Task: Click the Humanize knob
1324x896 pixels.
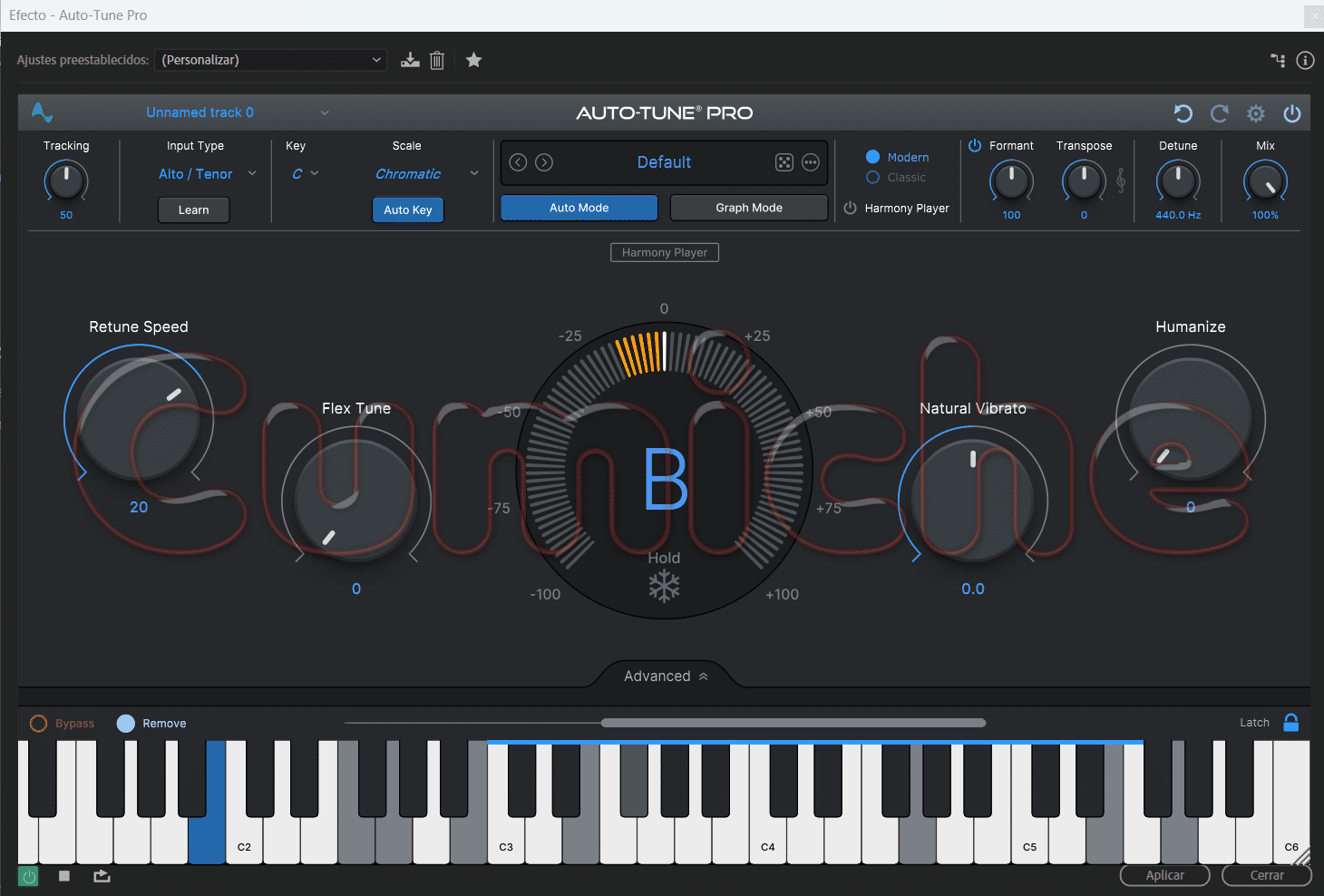Action: pos(1191,418)
